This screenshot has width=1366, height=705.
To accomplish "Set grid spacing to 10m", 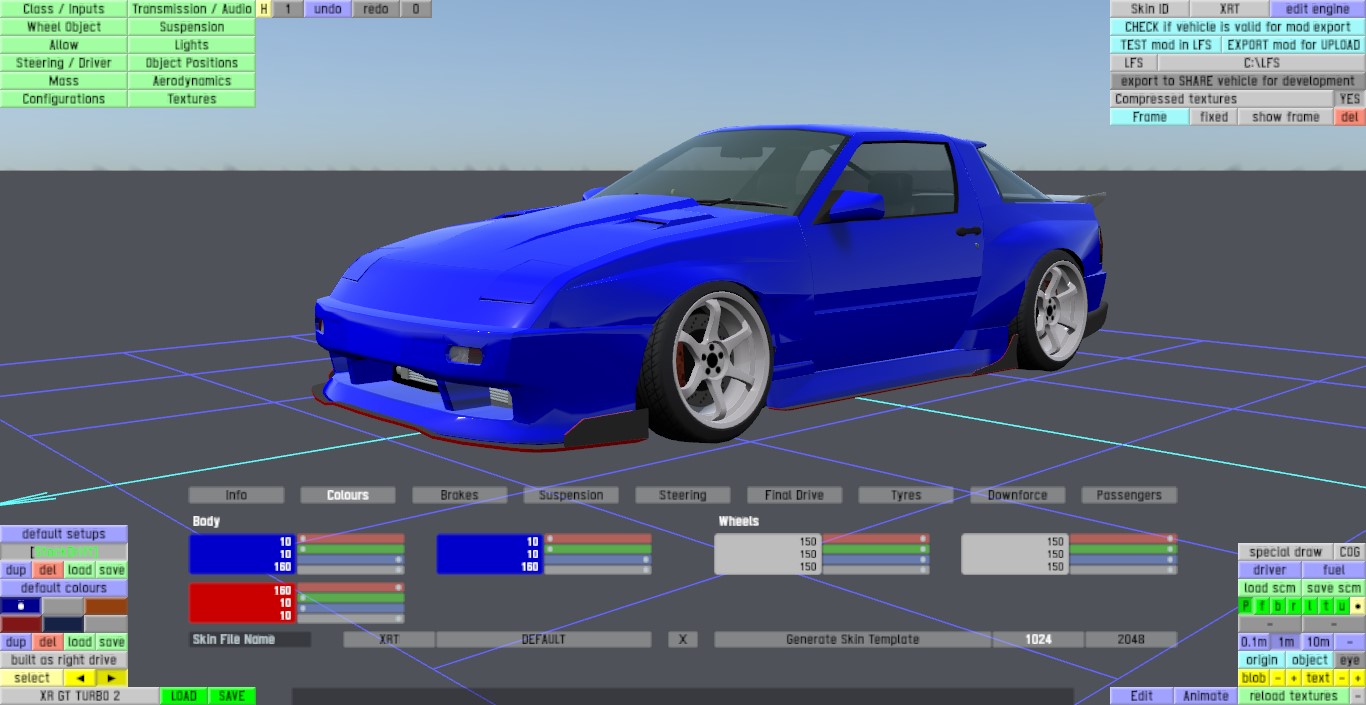I will (1318, 642).
